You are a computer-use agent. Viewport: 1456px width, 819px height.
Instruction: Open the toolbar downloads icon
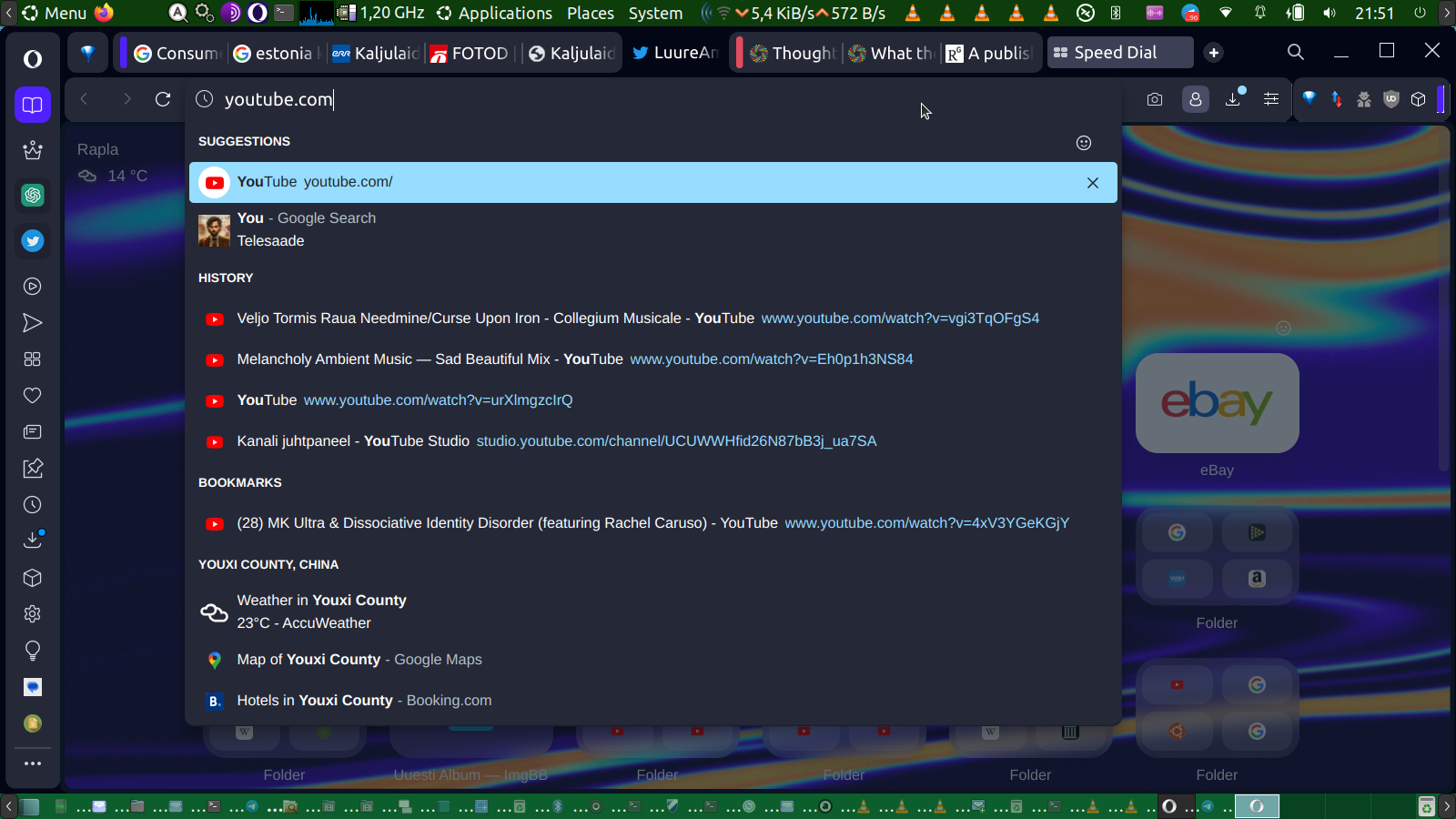point(1234,98)
